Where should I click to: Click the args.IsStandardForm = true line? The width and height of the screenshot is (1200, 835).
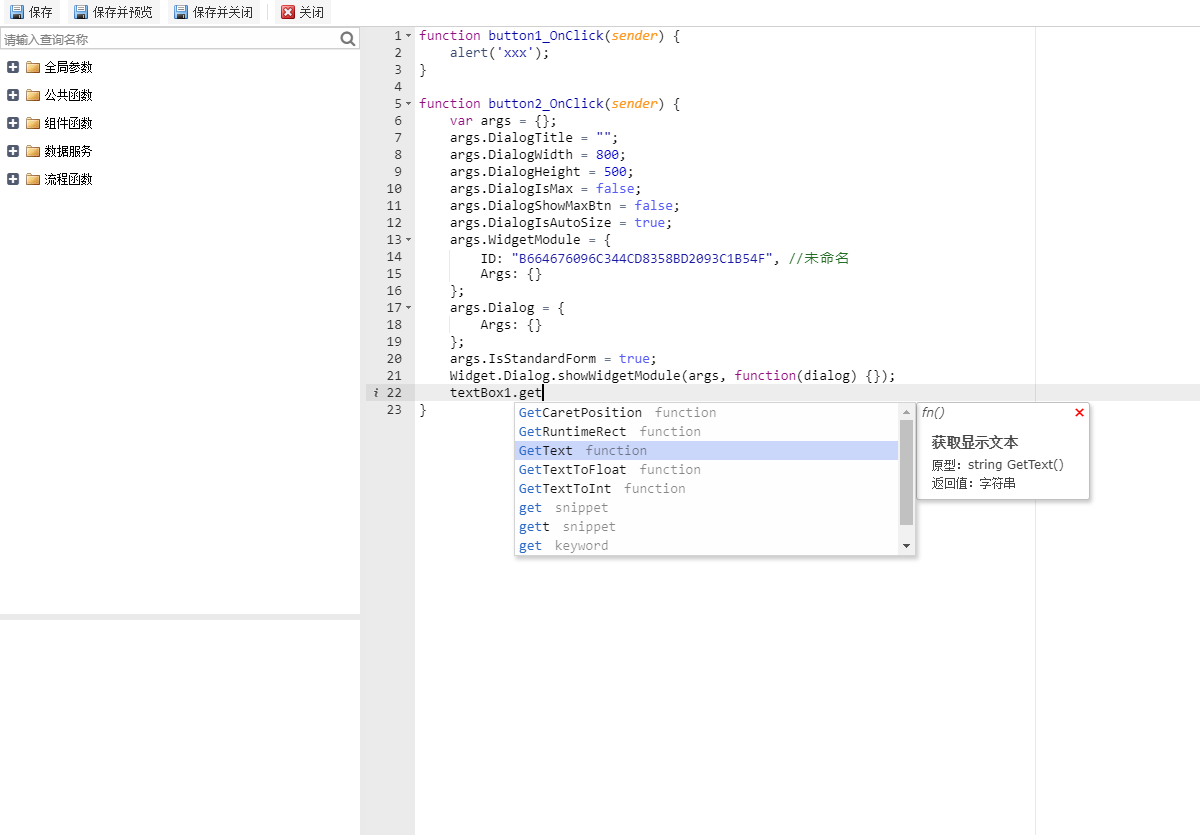[x=553, y=359]
